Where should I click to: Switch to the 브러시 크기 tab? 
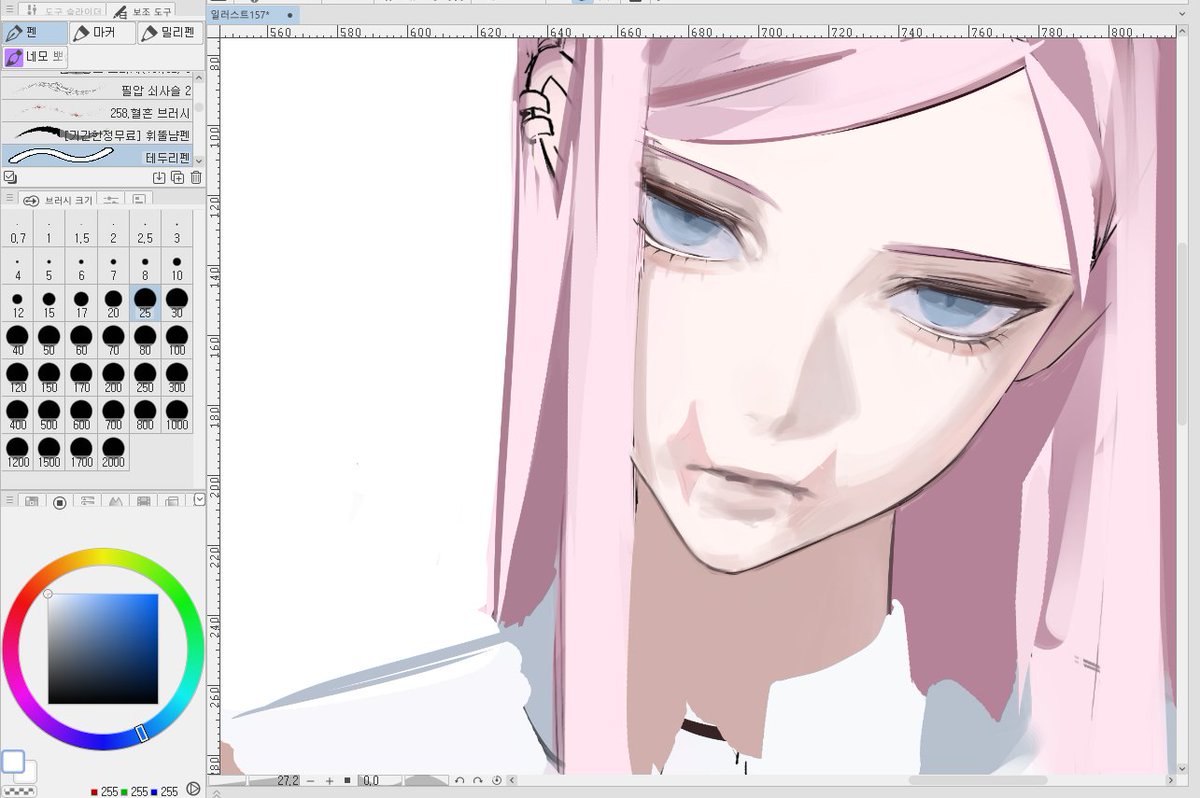point(58,200)
